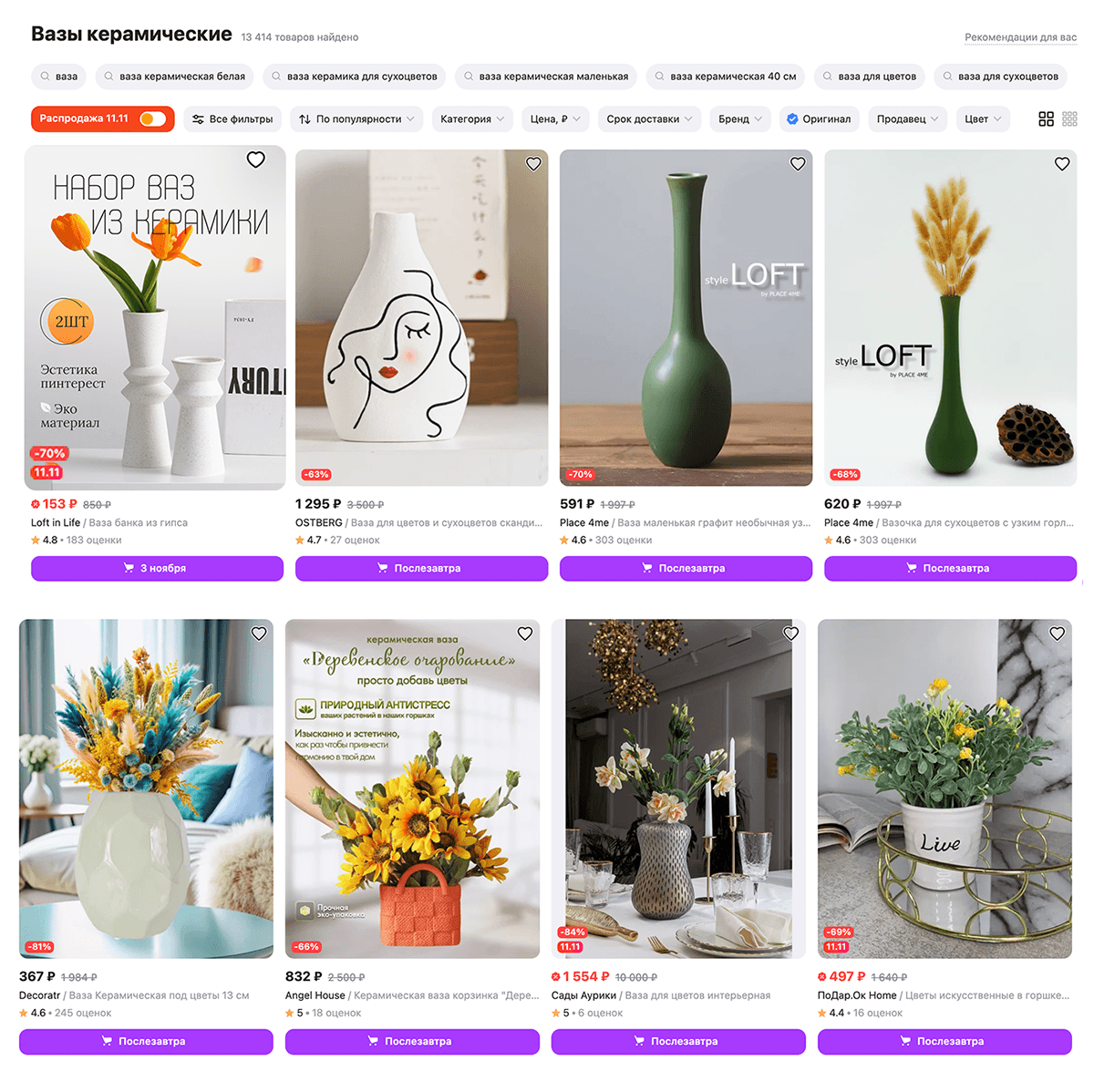Expand the "Срок доставки" dropdown

[x=649, y=119]
